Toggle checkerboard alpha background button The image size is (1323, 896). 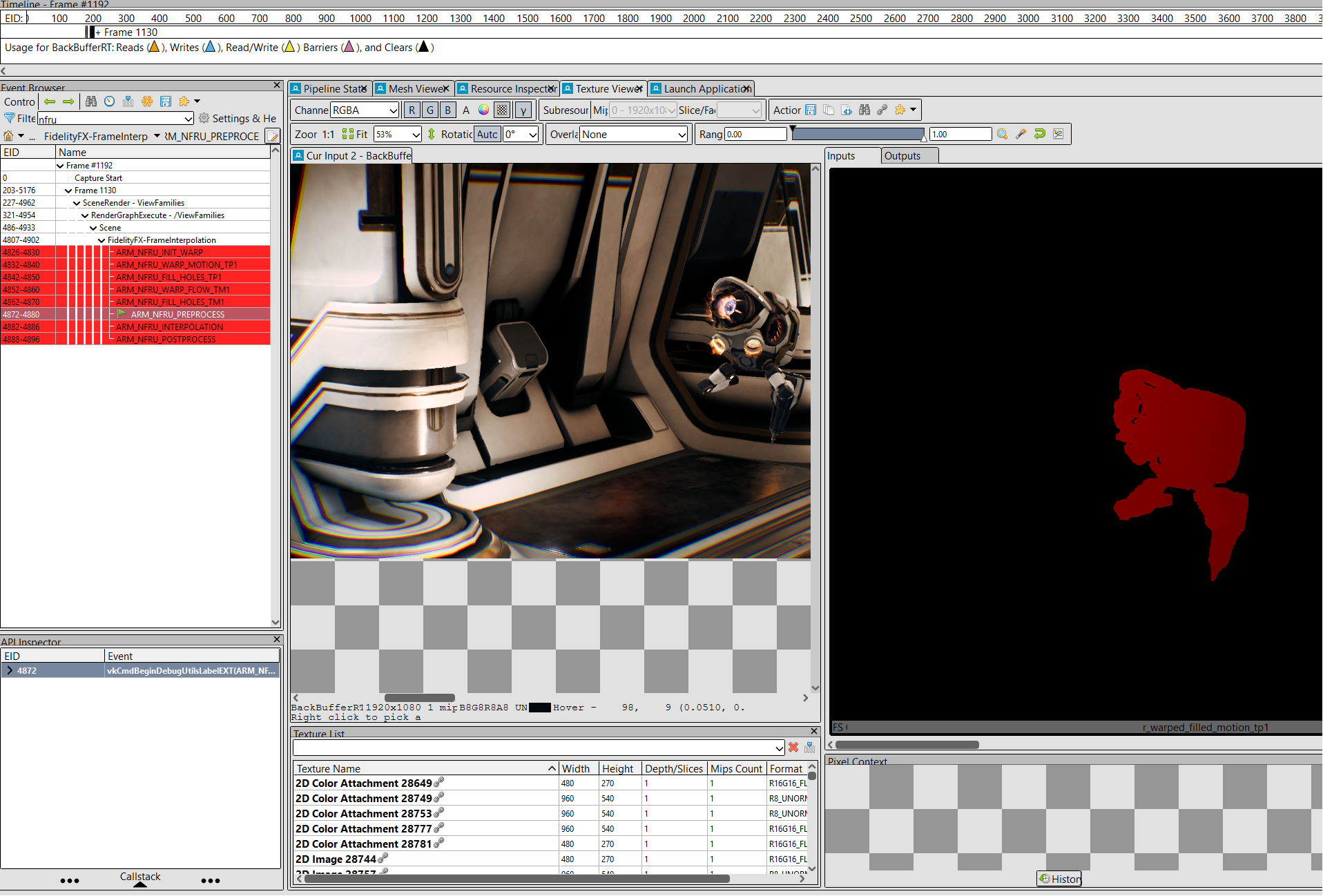click(x=503, y=110)
